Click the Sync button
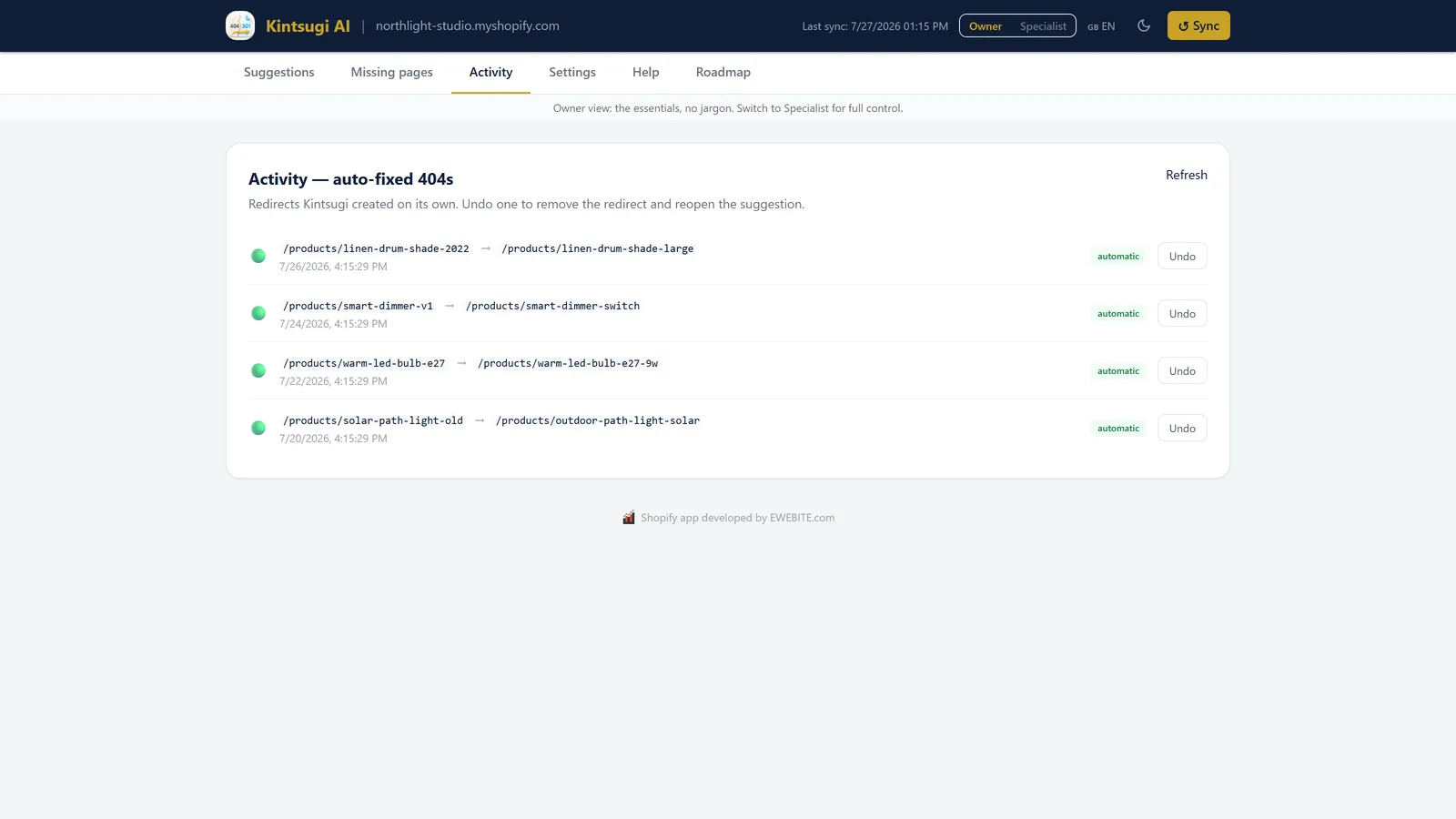This screenshot has height=819, width=1456. click(x=1198, y=25)
